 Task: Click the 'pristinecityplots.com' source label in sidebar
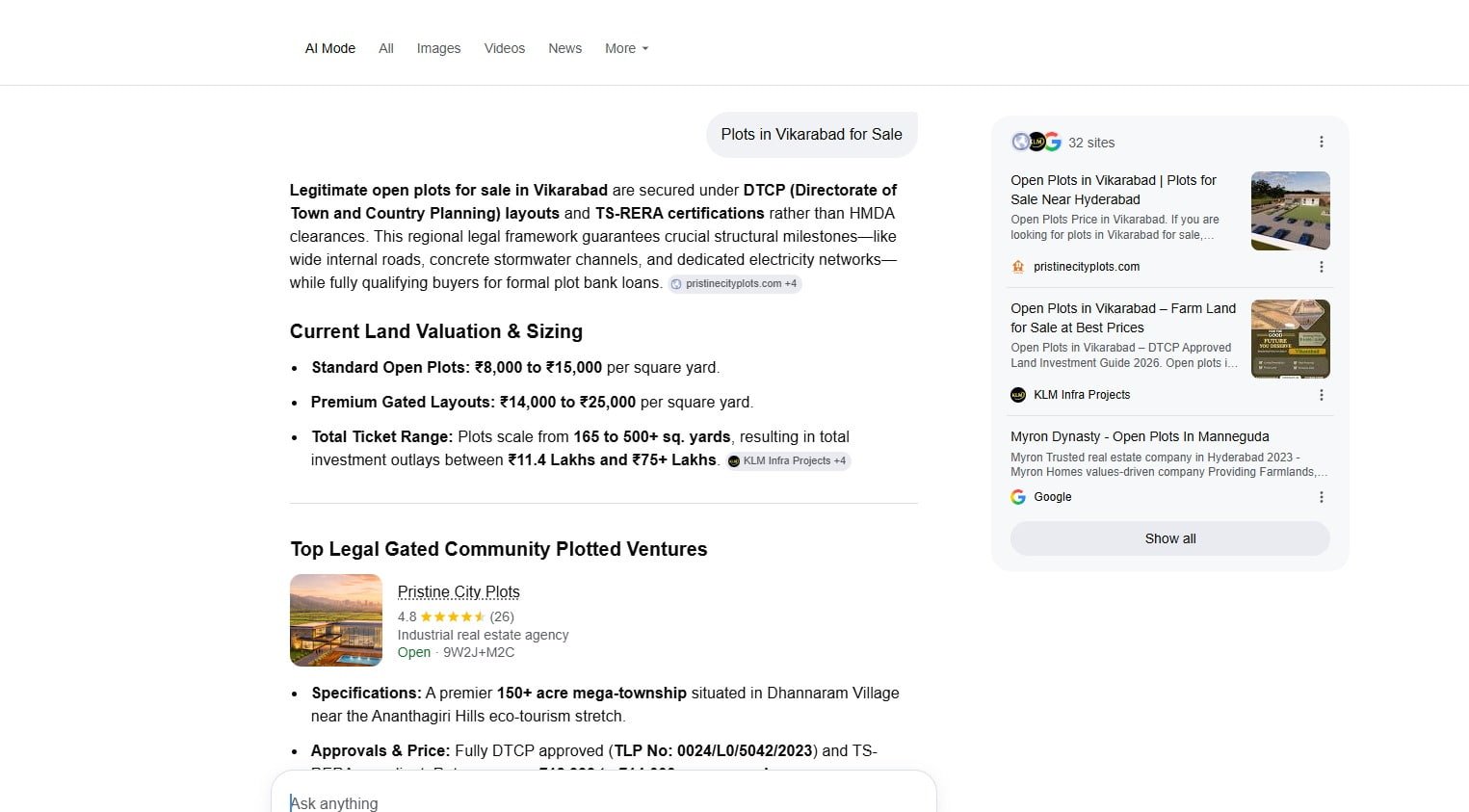coord(1087,267)
